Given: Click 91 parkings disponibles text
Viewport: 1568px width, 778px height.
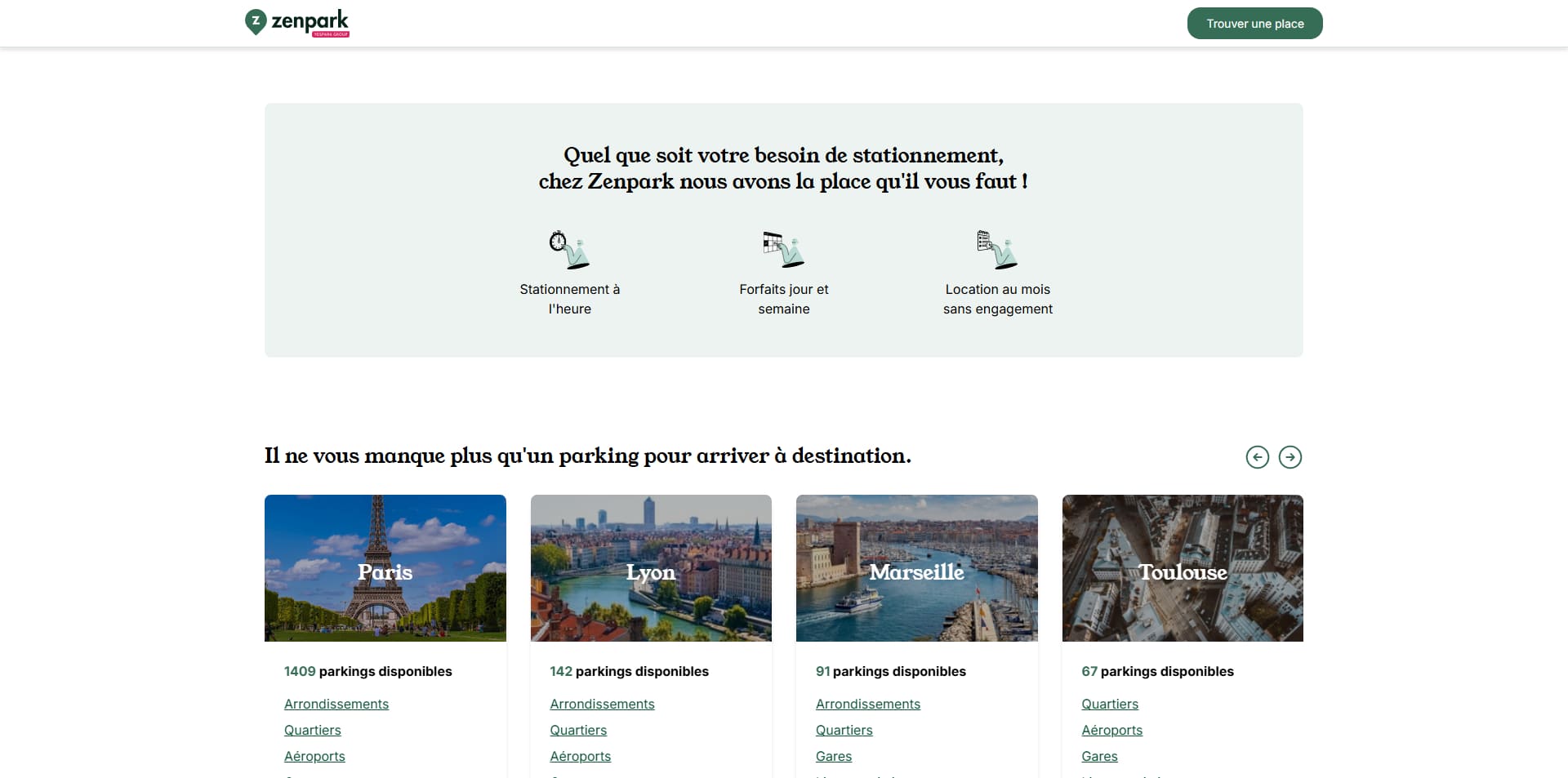Looking at the screenshot, I should (891, 671).
